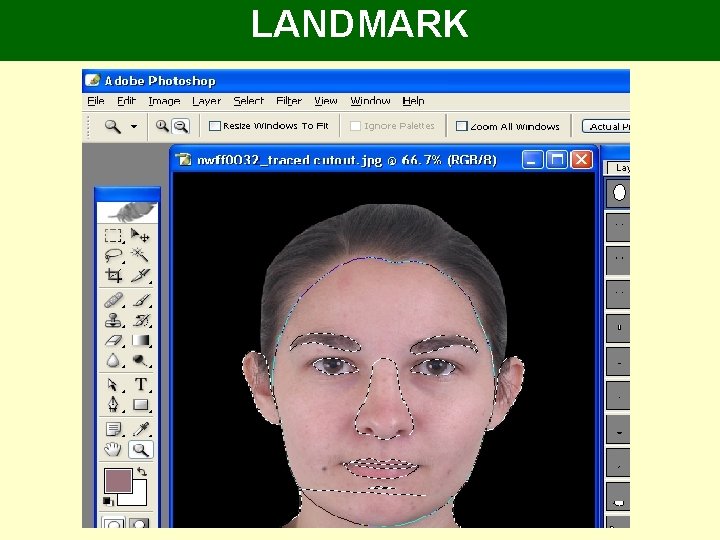Open the Edit menu
Screen dimensions: 720x540
coord(126,101)
